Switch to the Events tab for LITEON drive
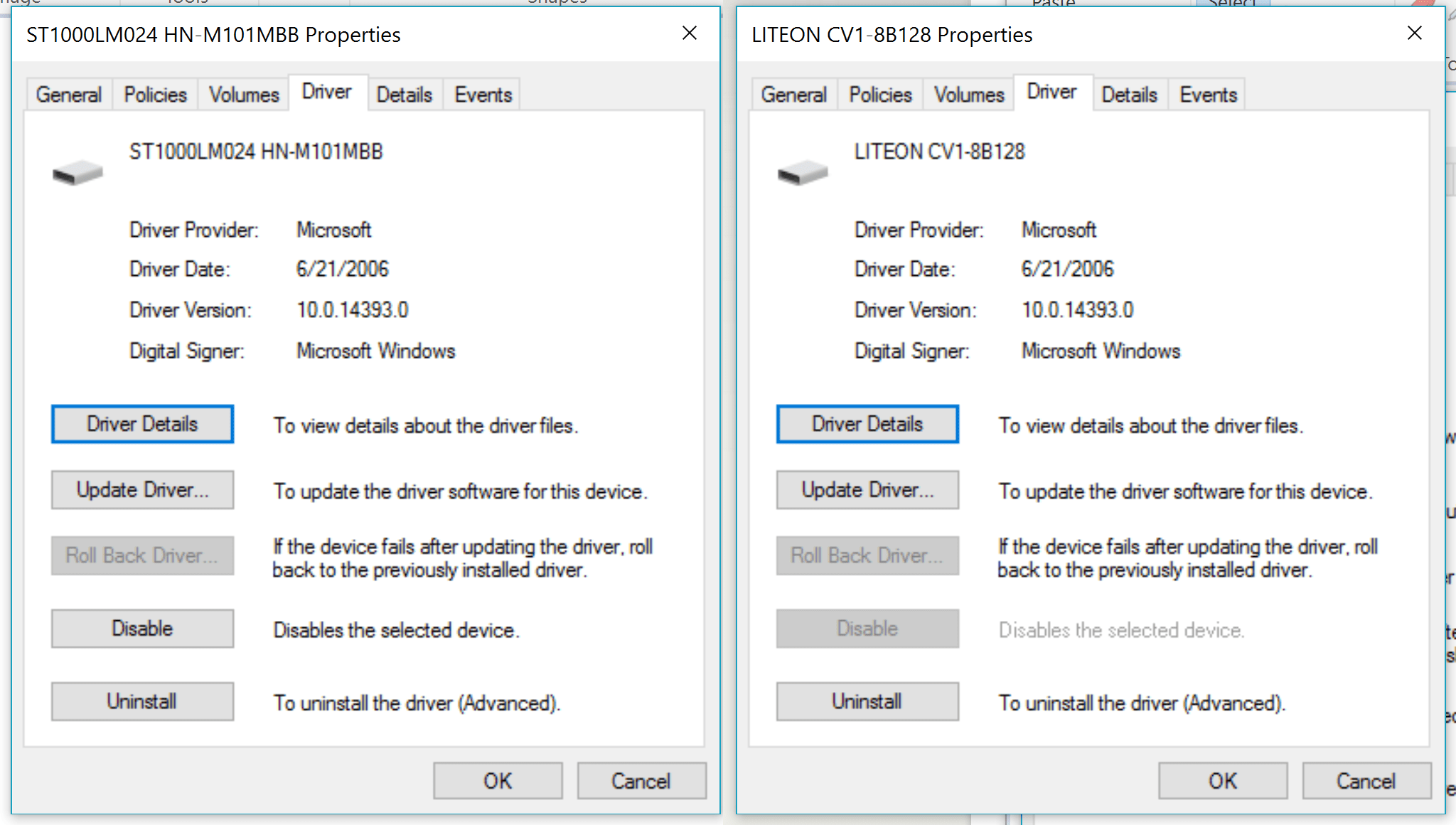The height and width of the screenshot is (825, 1456). point(1207,93)
